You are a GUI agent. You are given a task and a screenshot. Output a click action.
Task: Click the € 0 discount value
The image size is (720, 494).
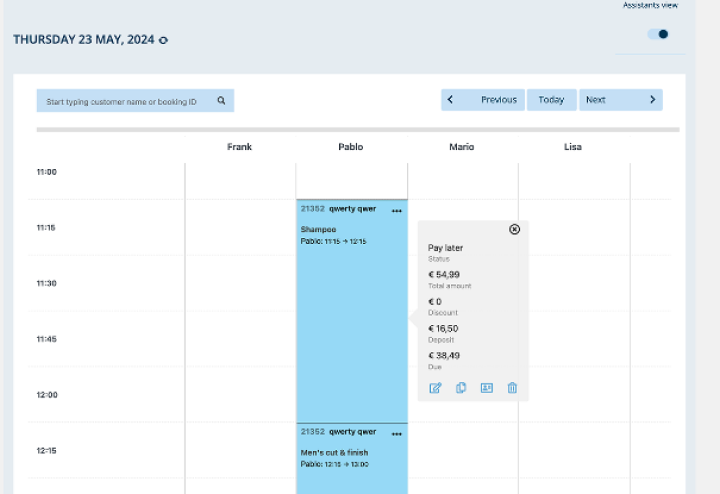[x=435, y=302]
